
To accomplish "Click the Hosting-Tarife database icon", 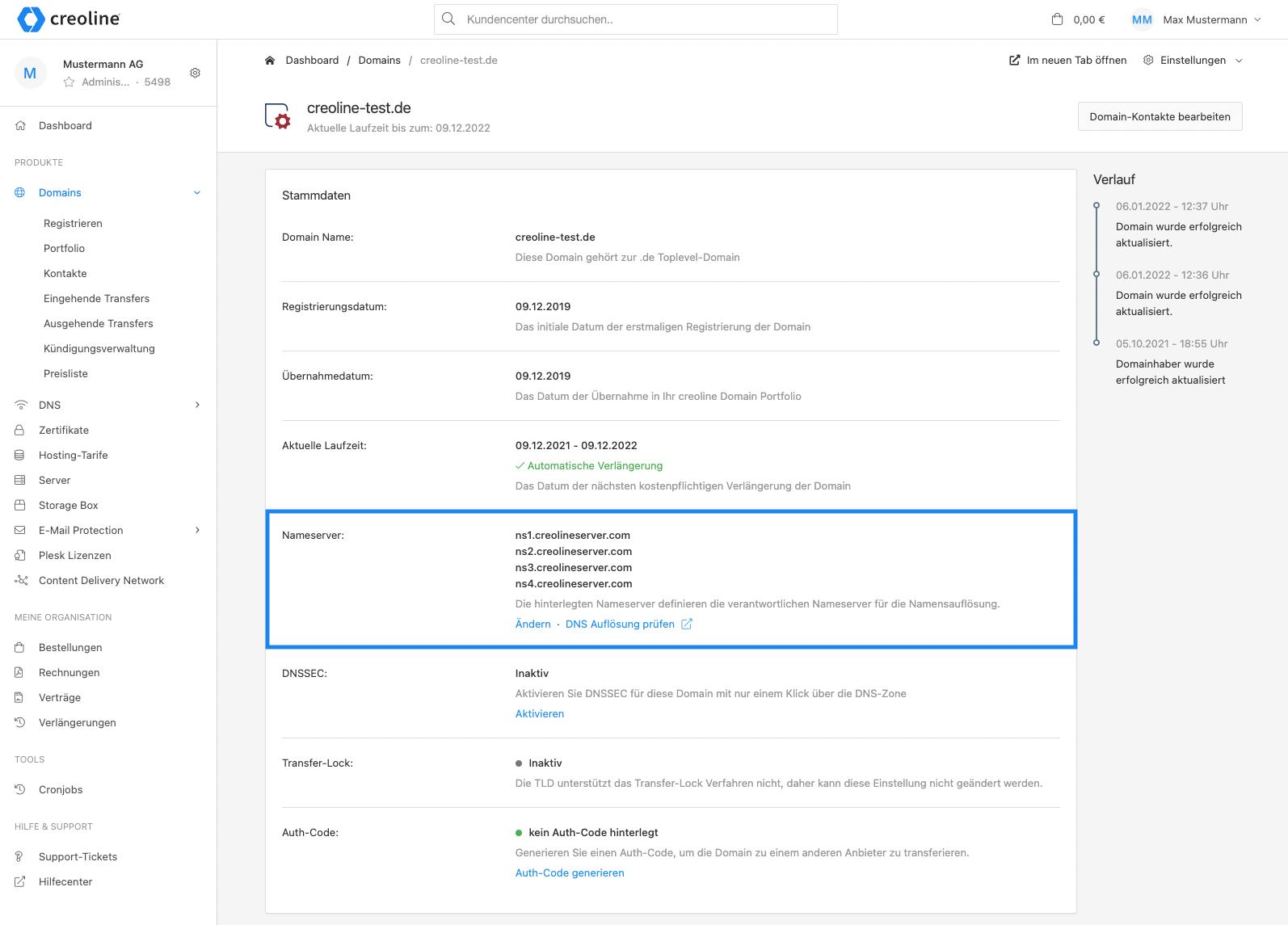I will click(x=19, y=455).
